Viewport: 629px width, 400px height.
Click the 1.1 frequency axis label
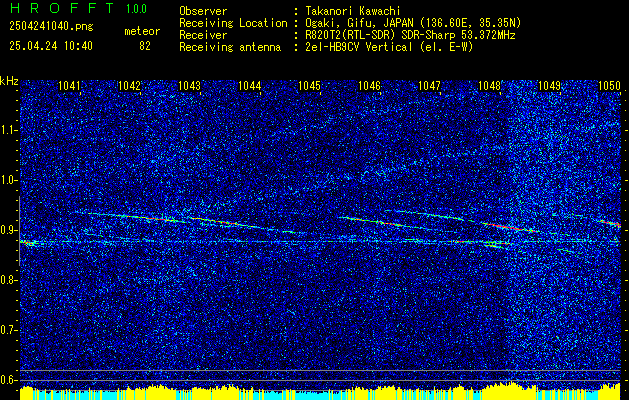[x=8, y=130]
